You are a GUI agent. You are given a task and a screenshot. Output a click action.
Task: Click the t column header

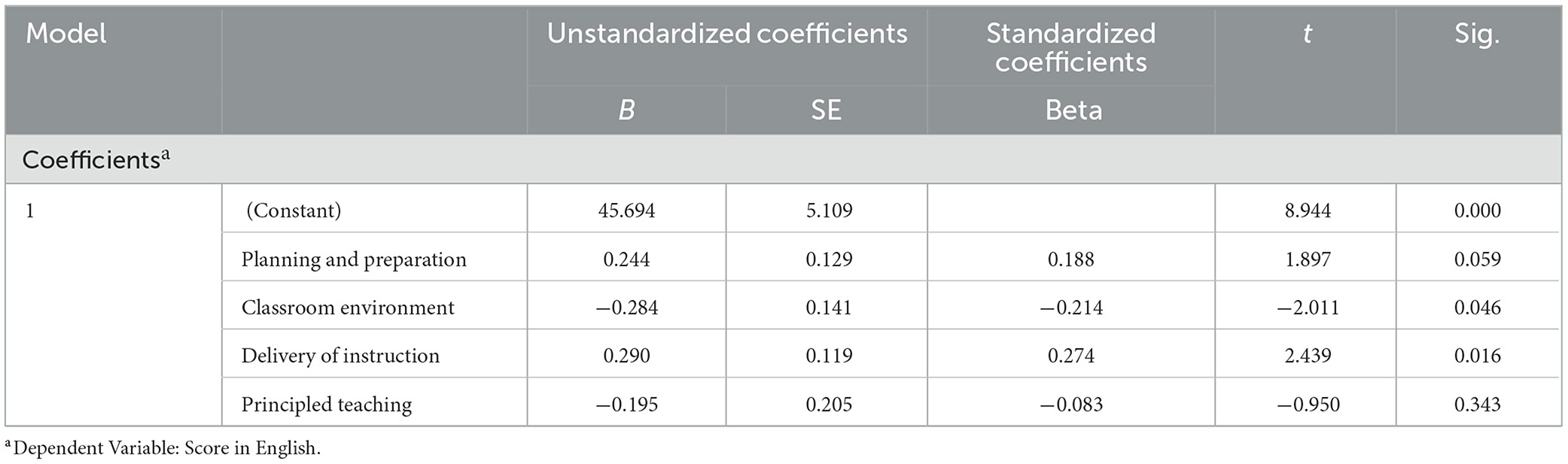[x=1307, y=34]
